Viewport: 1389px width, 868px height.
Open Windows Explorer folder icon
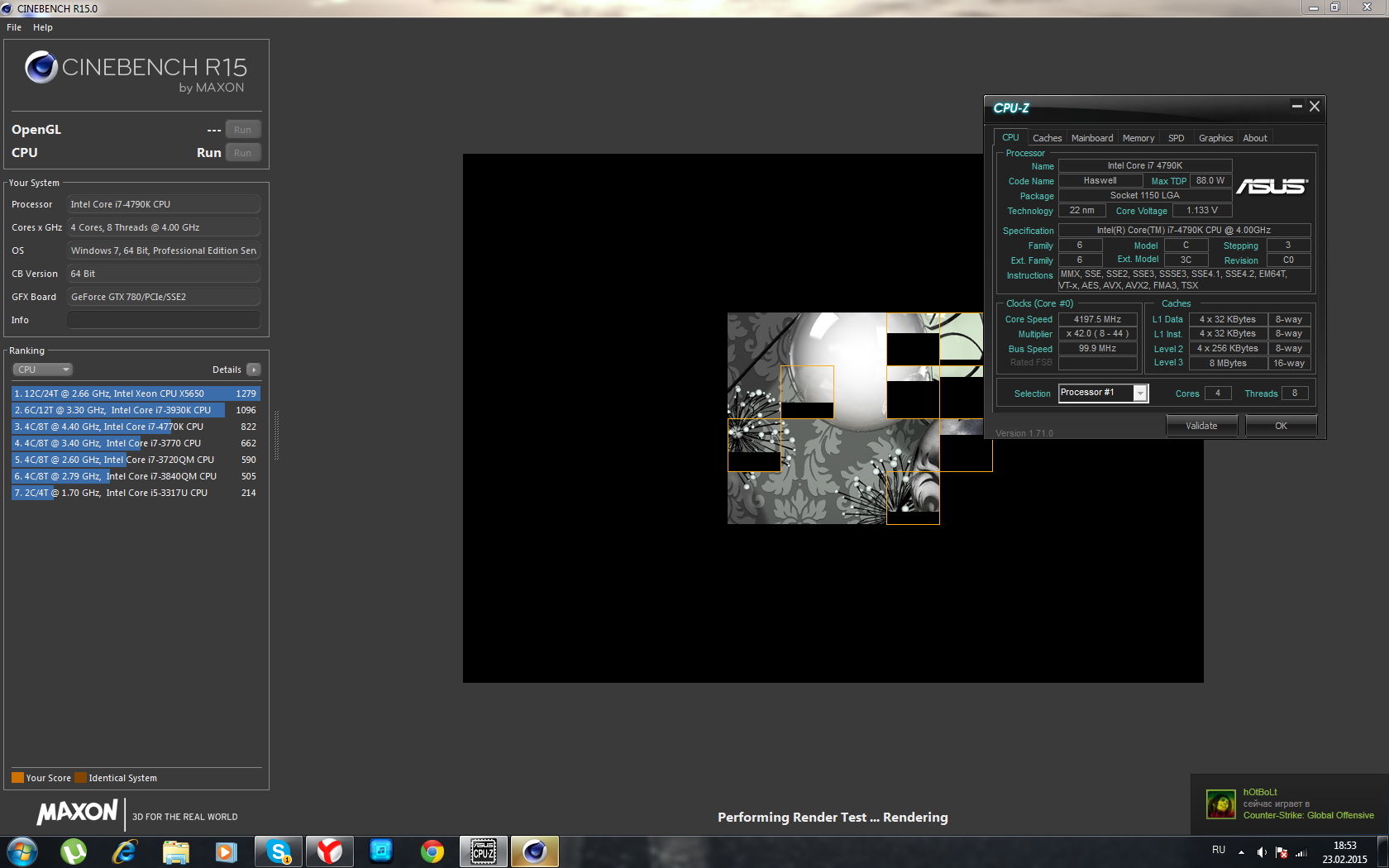click(x=175, y=851)
